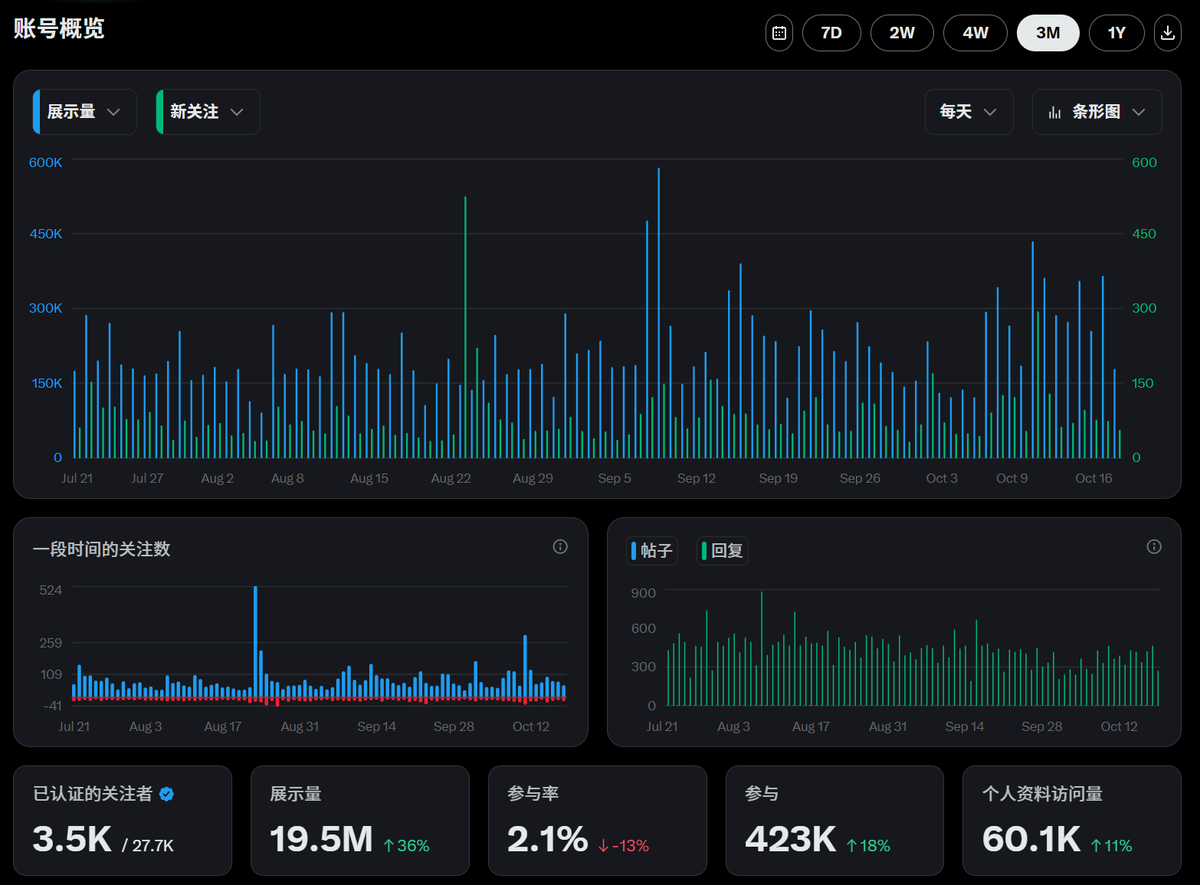Click the download data icon
The image size is (1200, 885).
pyautogui.click(x=1167, y=33)
